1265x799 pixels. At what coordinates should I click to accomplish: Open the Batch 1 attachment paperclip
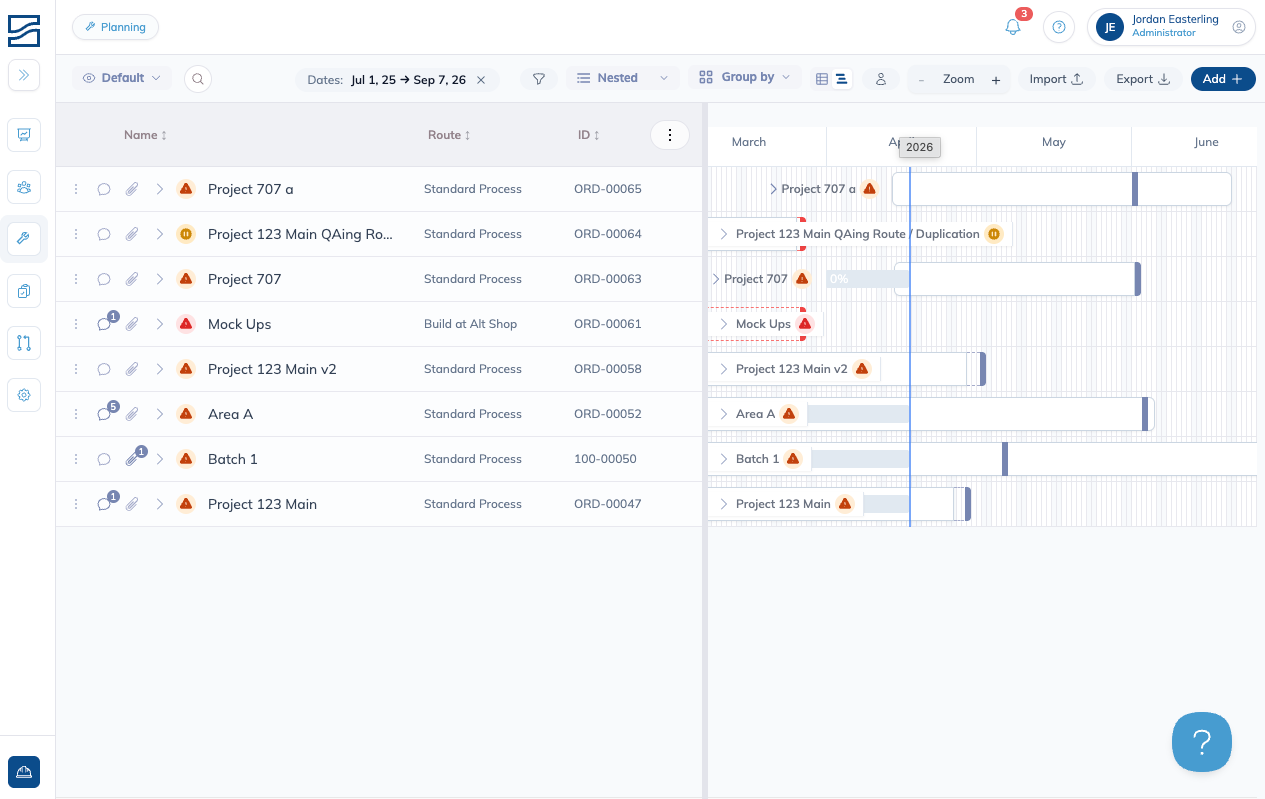(132, 459)
